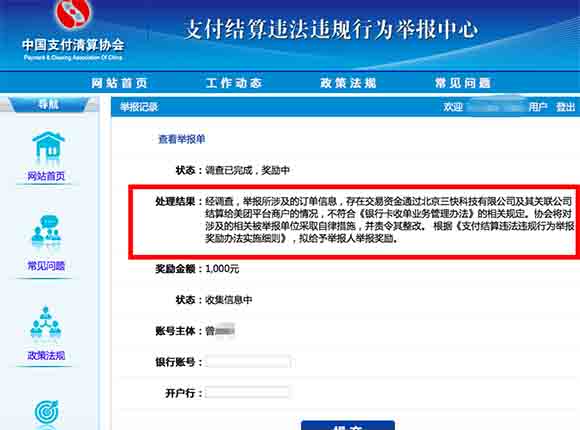Click 登出 to log out
This screenshot has height=430, width=580.
point(566,107)
